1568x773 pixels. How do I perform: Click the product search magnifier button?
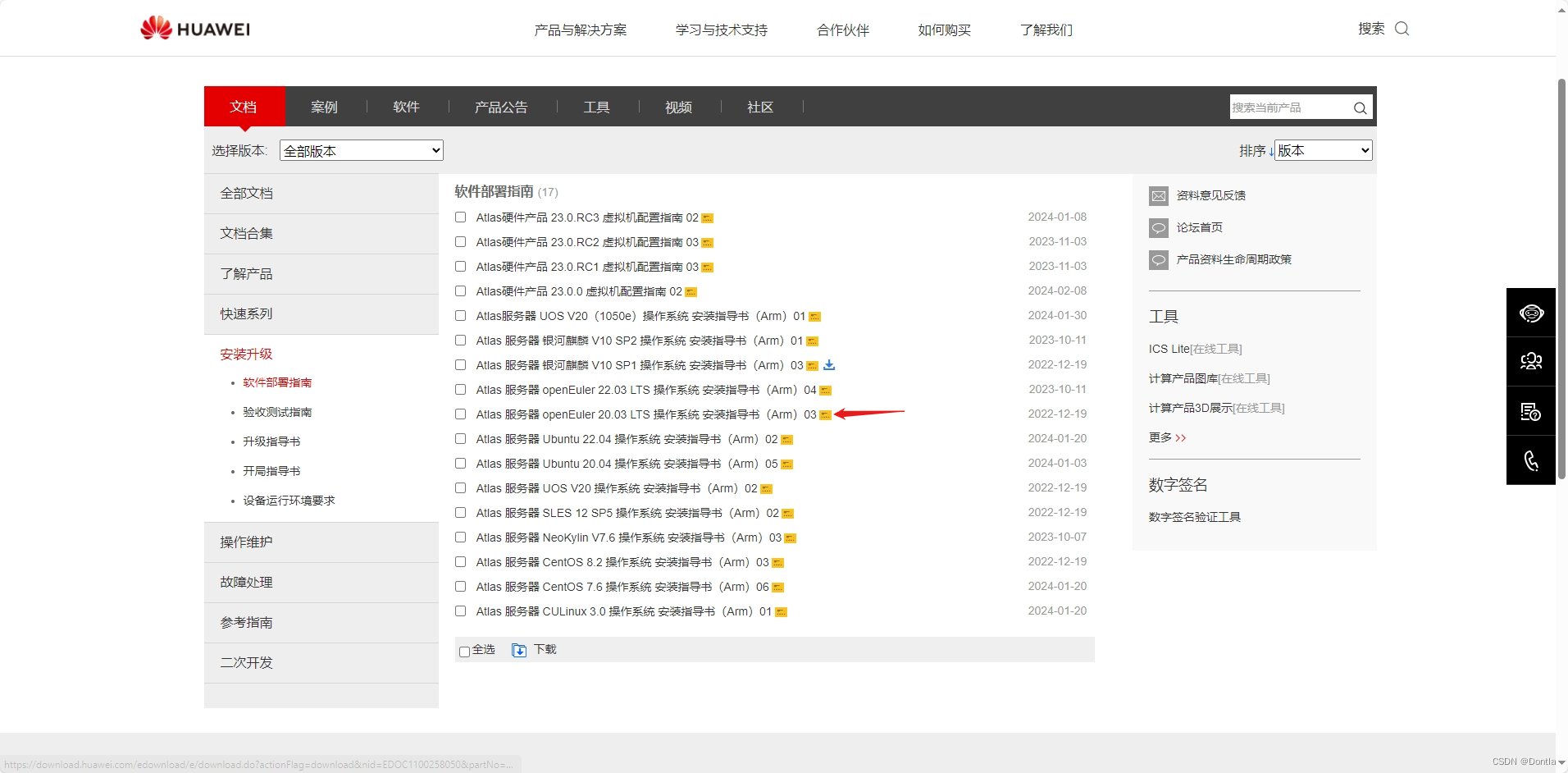(x=1360, y=107)
